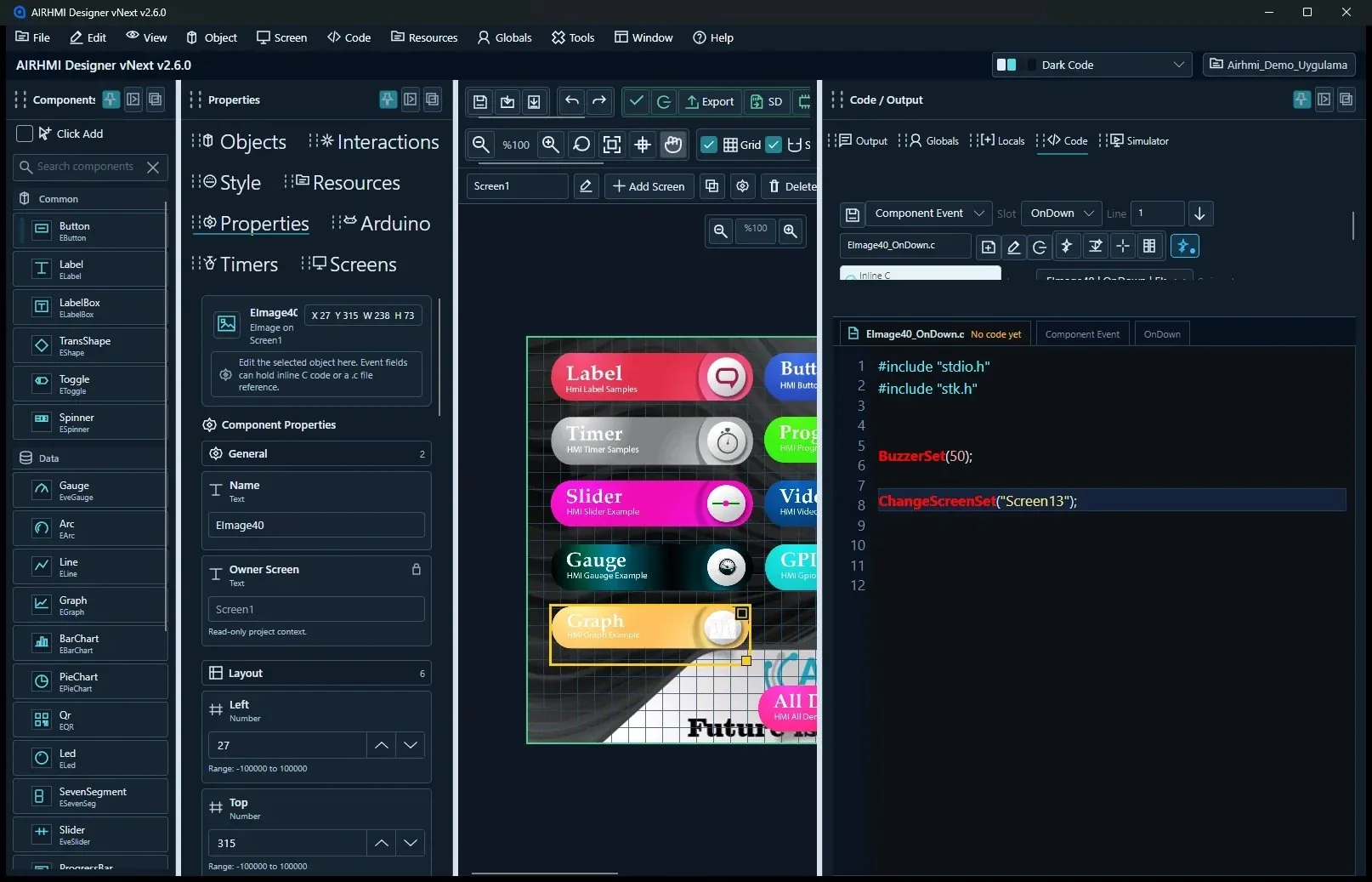Image resolution: width=1372 pixels, height=882 pixels.
Task: Click the Export button
Action: pyautogui.click(x=710, y=102)
